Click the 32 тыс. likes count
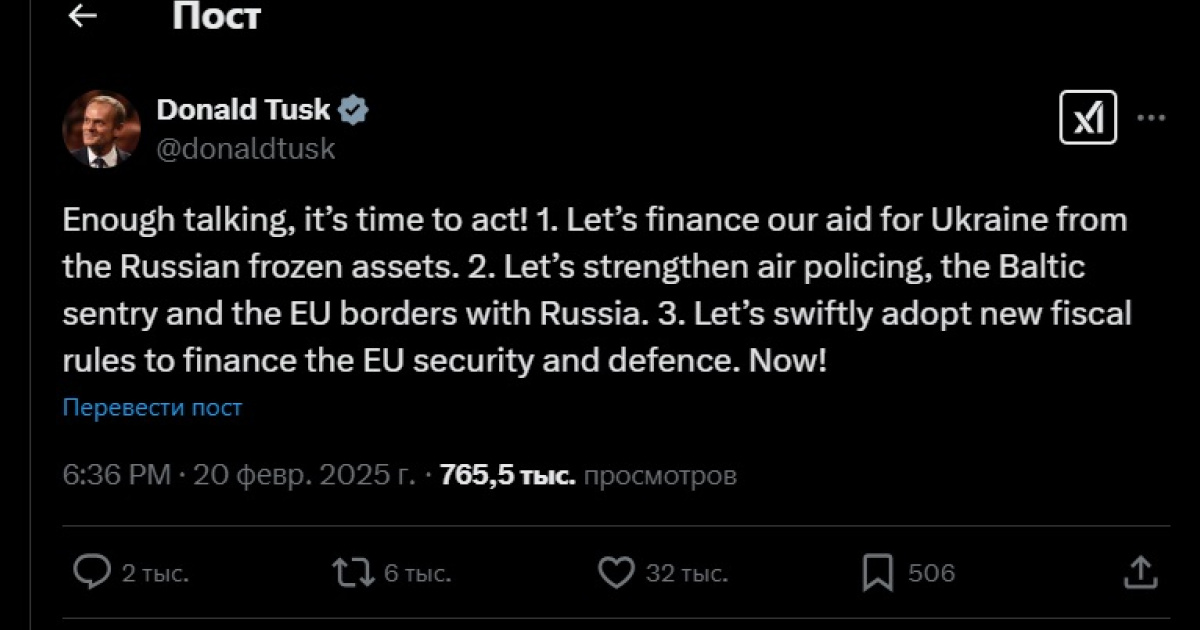The image size is (1200, 630). tap(685, 573)
